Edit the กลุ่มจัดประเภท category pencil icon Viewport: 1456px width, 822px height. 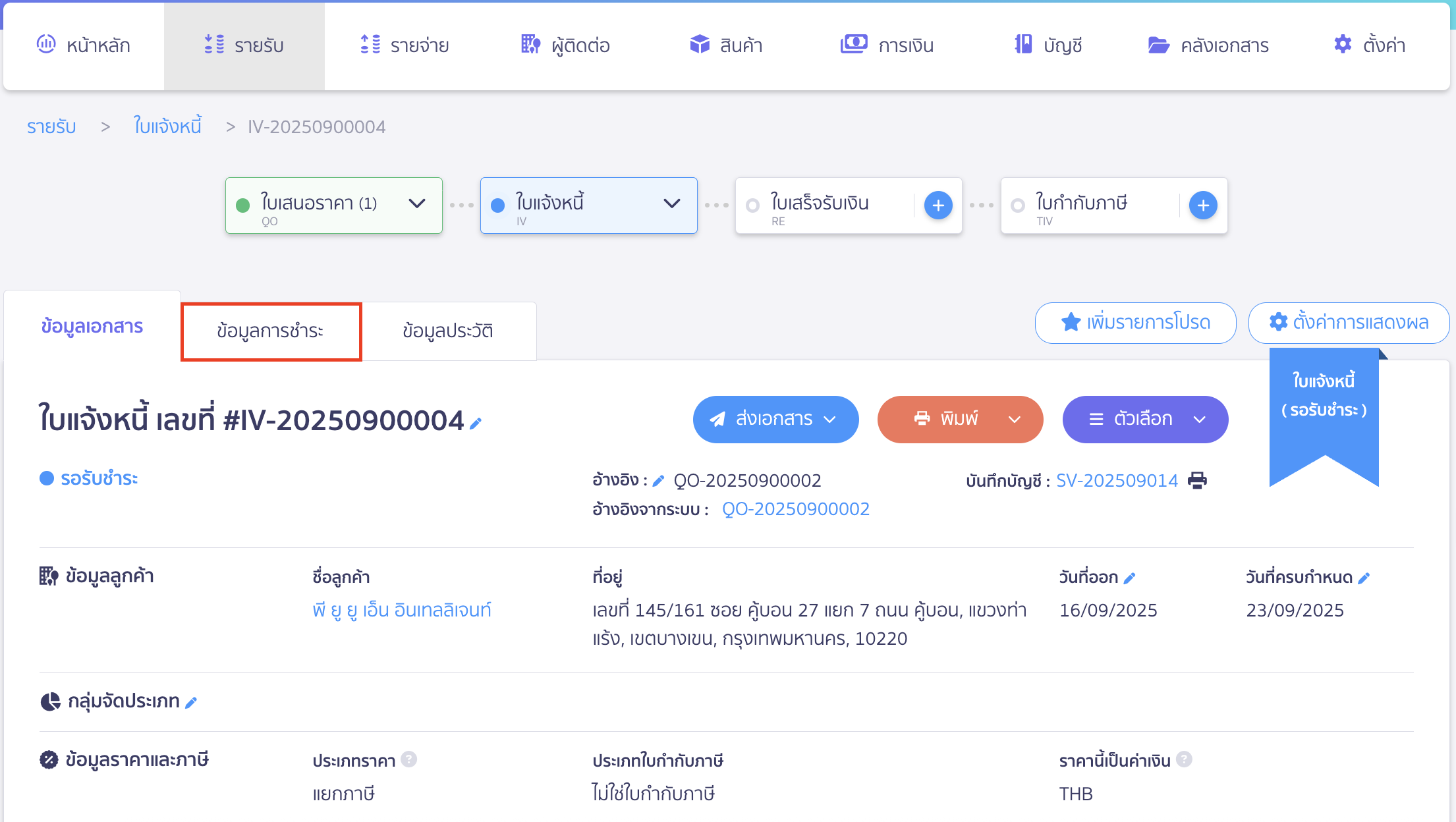tap(191, 703)
